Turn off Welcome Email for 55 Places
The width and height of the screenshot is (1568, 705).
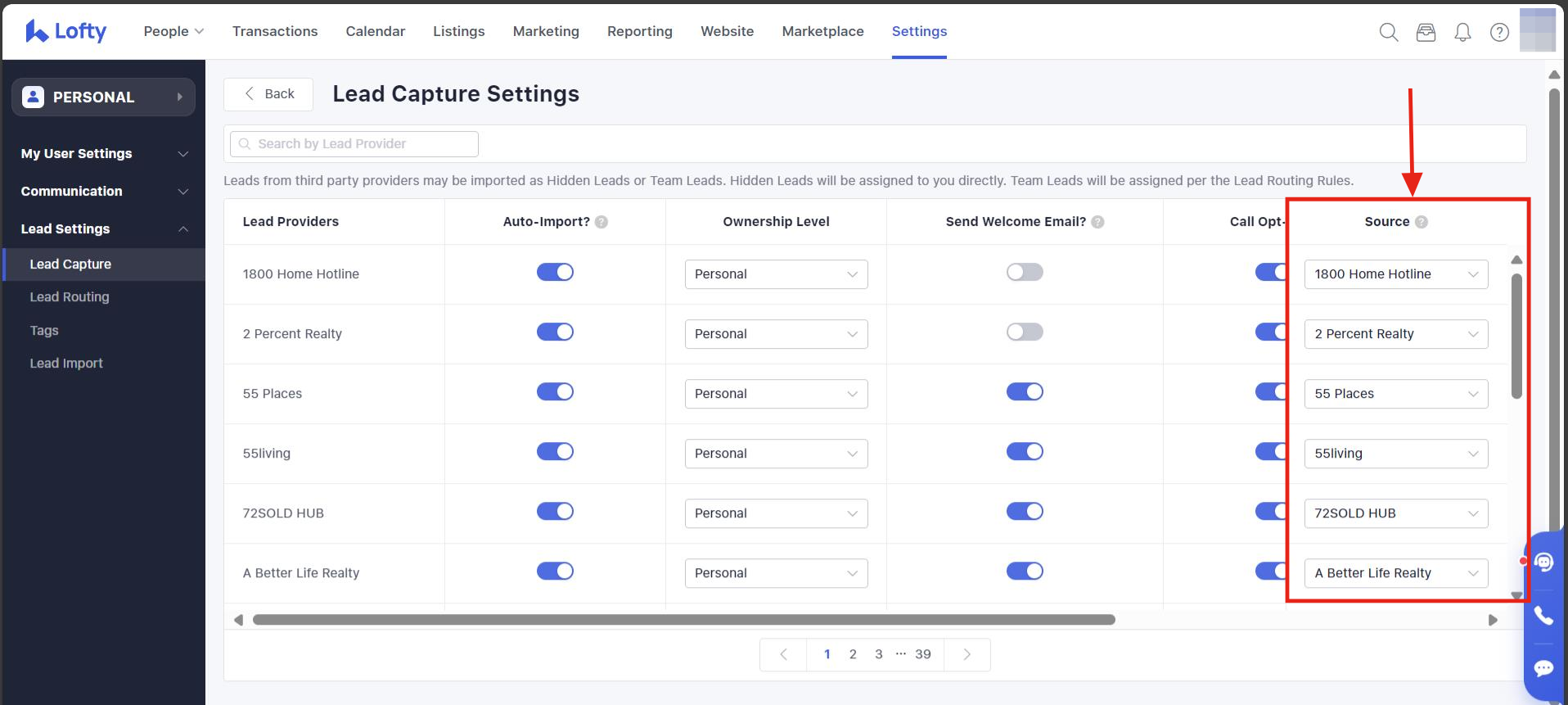tap(1025, 392)
